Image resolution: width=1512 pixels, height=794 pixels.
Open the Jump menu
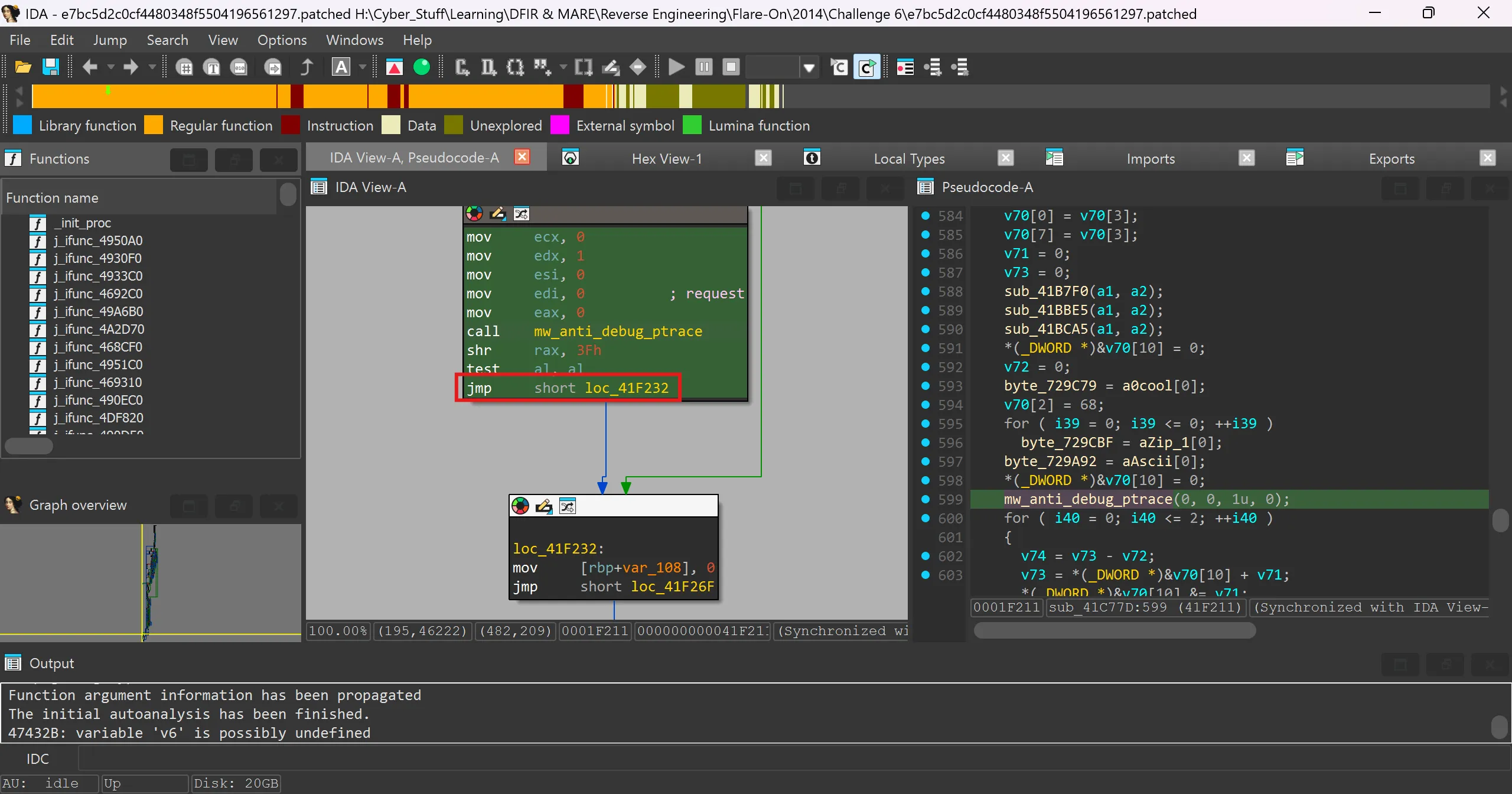(x=110, y=40)
